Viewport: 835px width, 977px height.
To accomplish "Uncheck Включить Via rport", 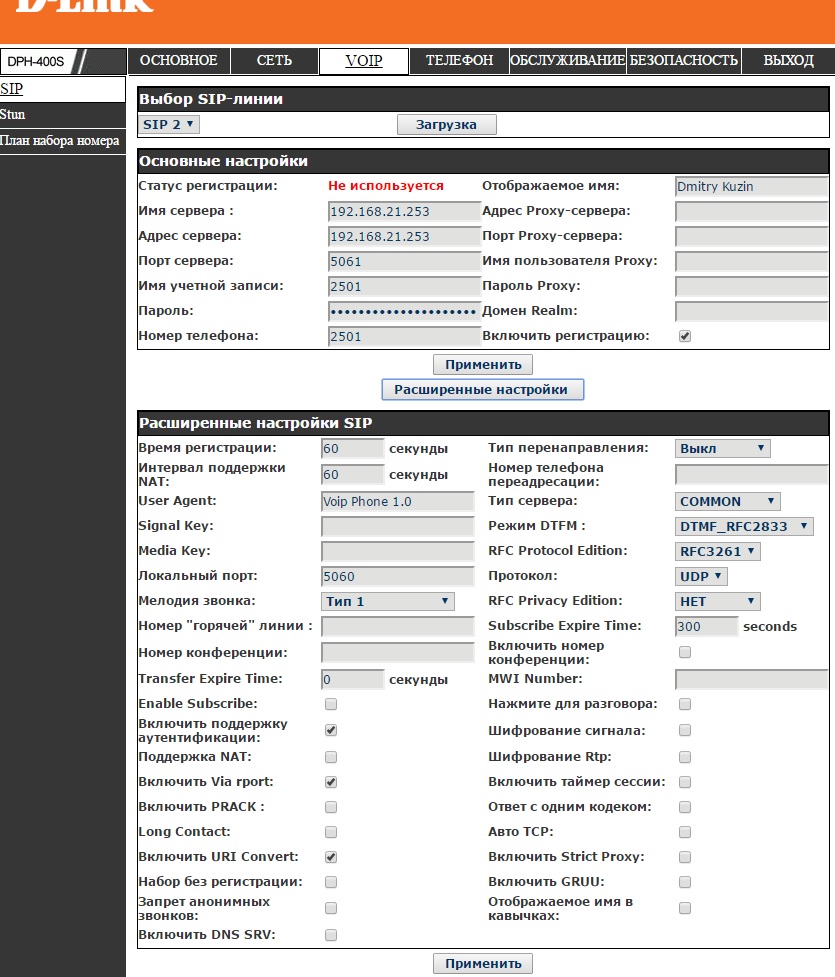I will (331, 782).
